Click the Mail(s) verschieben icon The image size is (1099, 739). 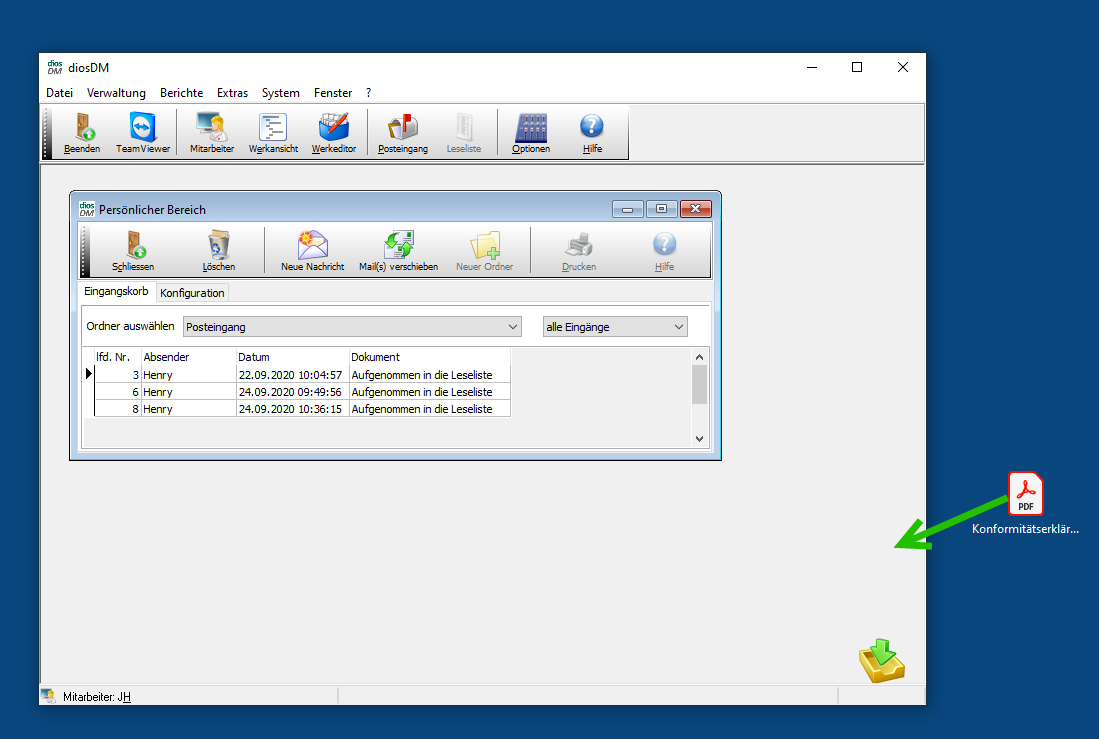pos(398,251)
